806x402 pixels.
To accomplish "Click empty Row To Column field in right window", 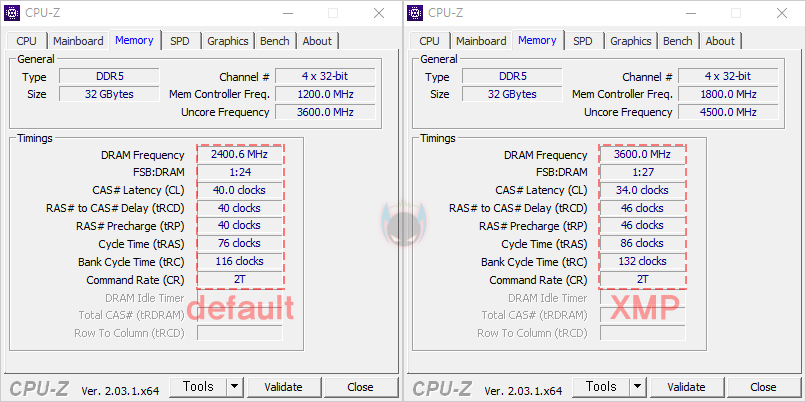I will tap(643, 333).
